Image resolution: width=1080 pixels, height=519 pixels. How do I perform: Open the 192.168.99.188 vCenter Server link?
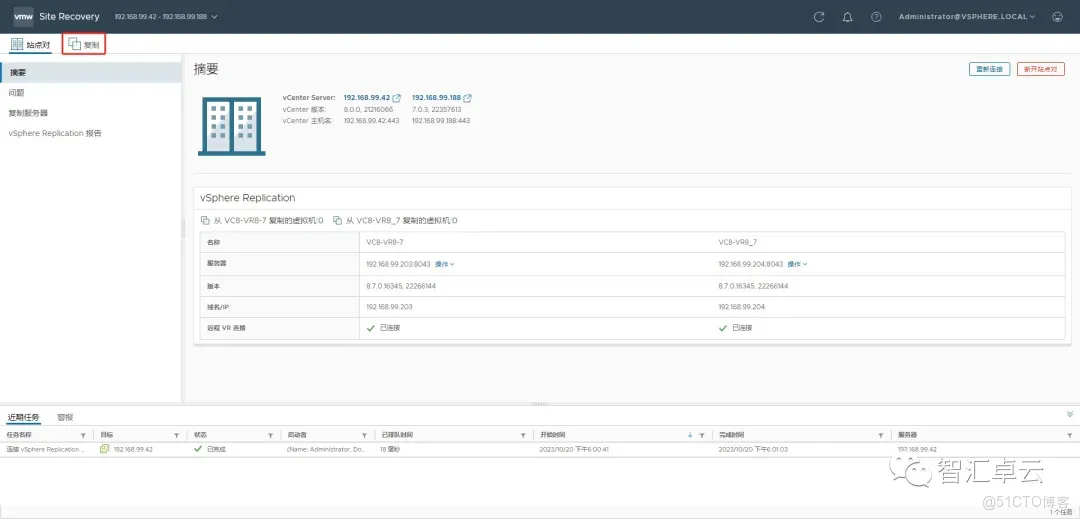[x=437, y=98]
